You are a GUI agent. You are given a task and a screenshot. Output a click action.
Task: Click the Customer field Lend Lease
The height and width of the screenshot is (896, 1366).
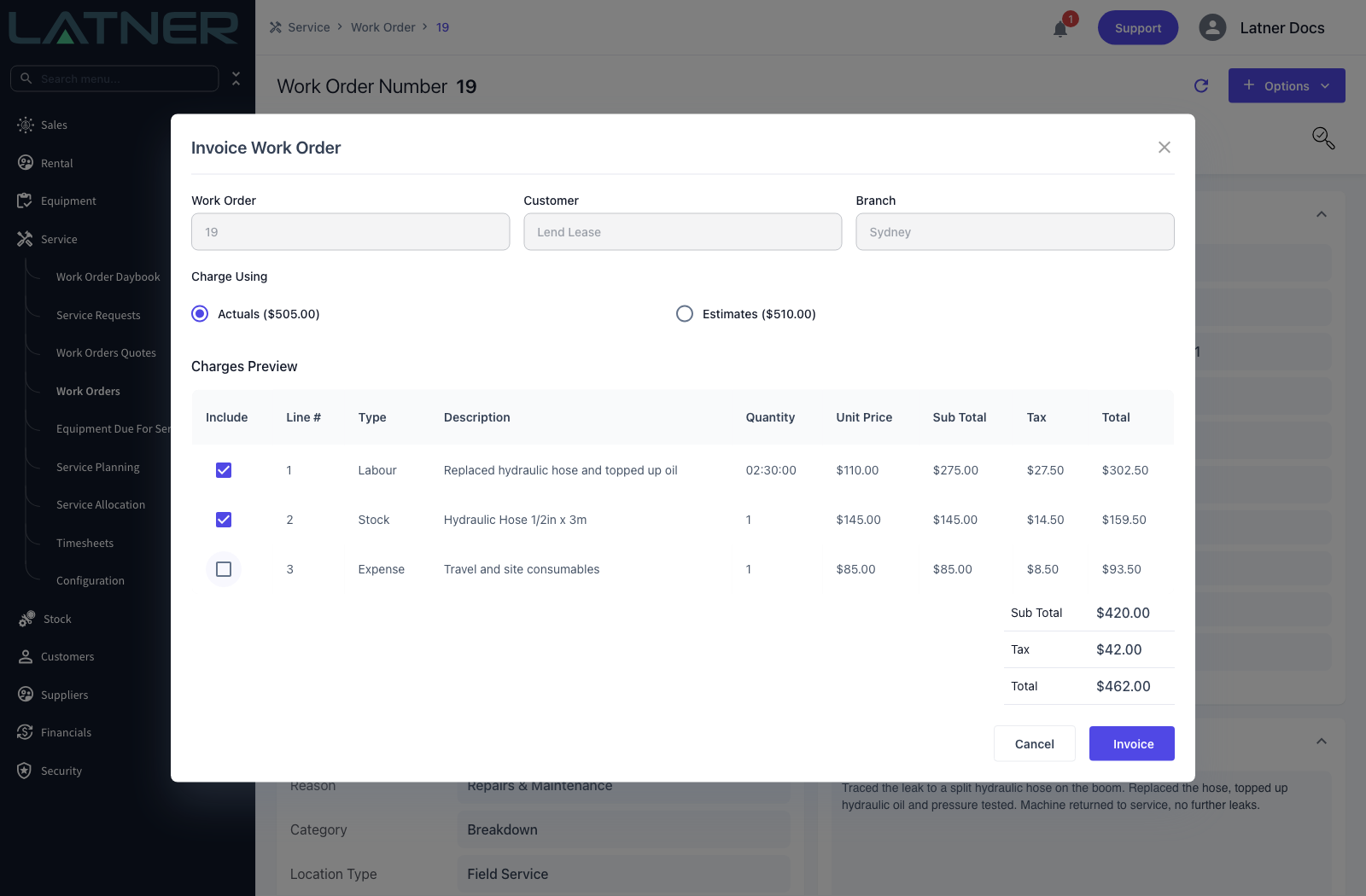pyautogui.click(x=682, y=232)
